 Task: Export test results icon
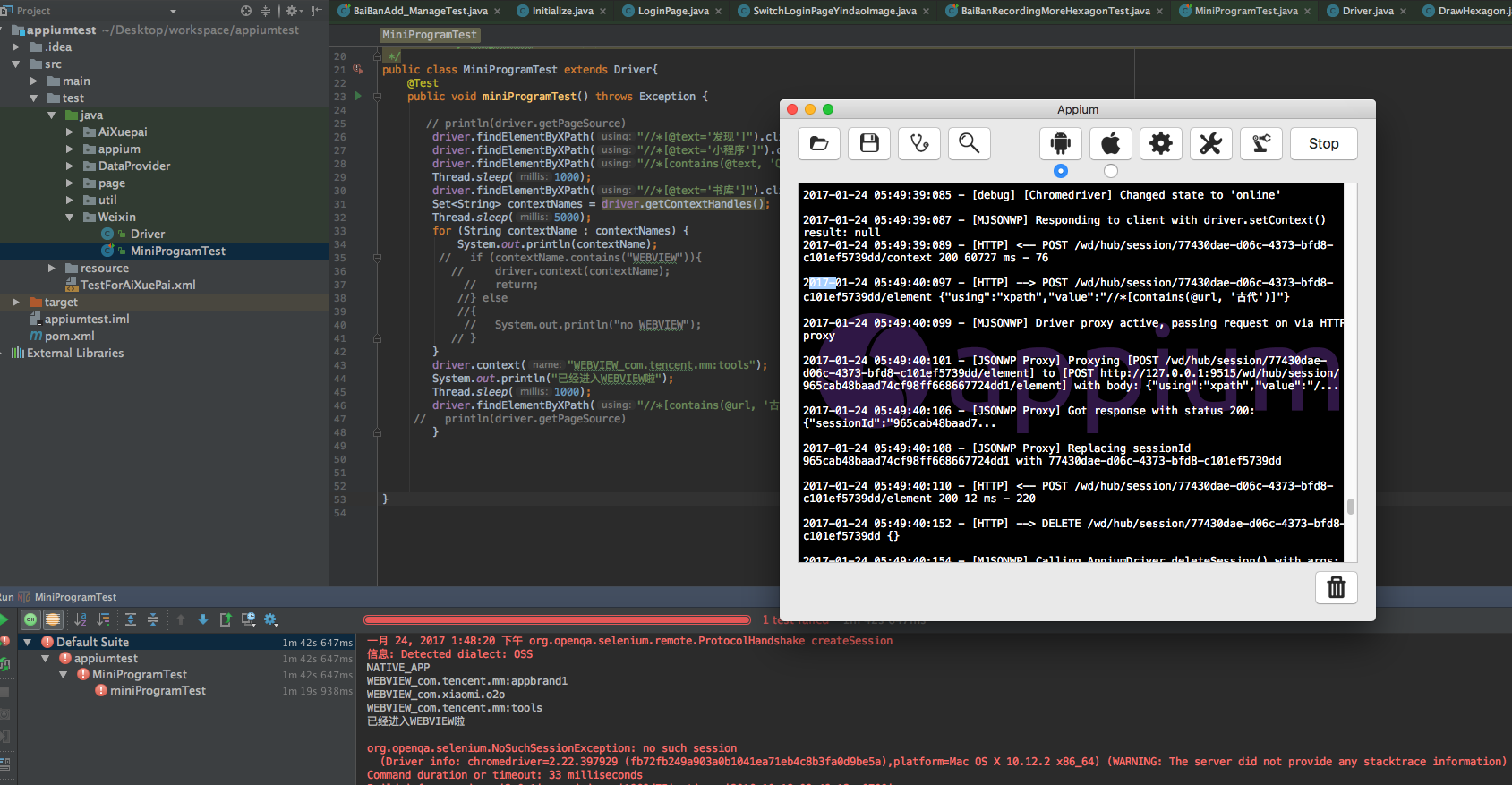(x=226, y=619)
